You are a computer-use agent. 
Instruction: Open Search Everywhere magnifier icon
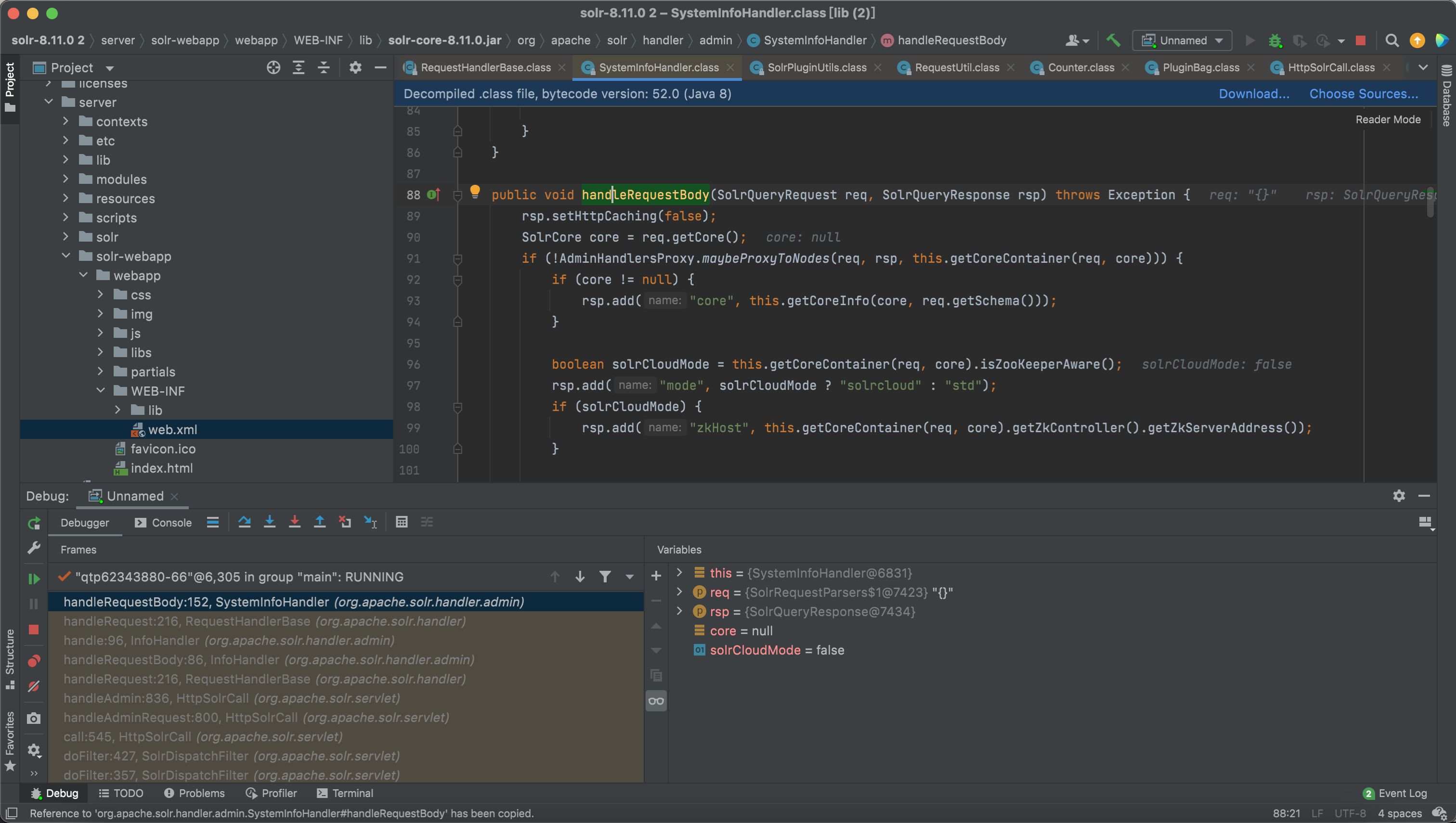[x=1392, y=41]
